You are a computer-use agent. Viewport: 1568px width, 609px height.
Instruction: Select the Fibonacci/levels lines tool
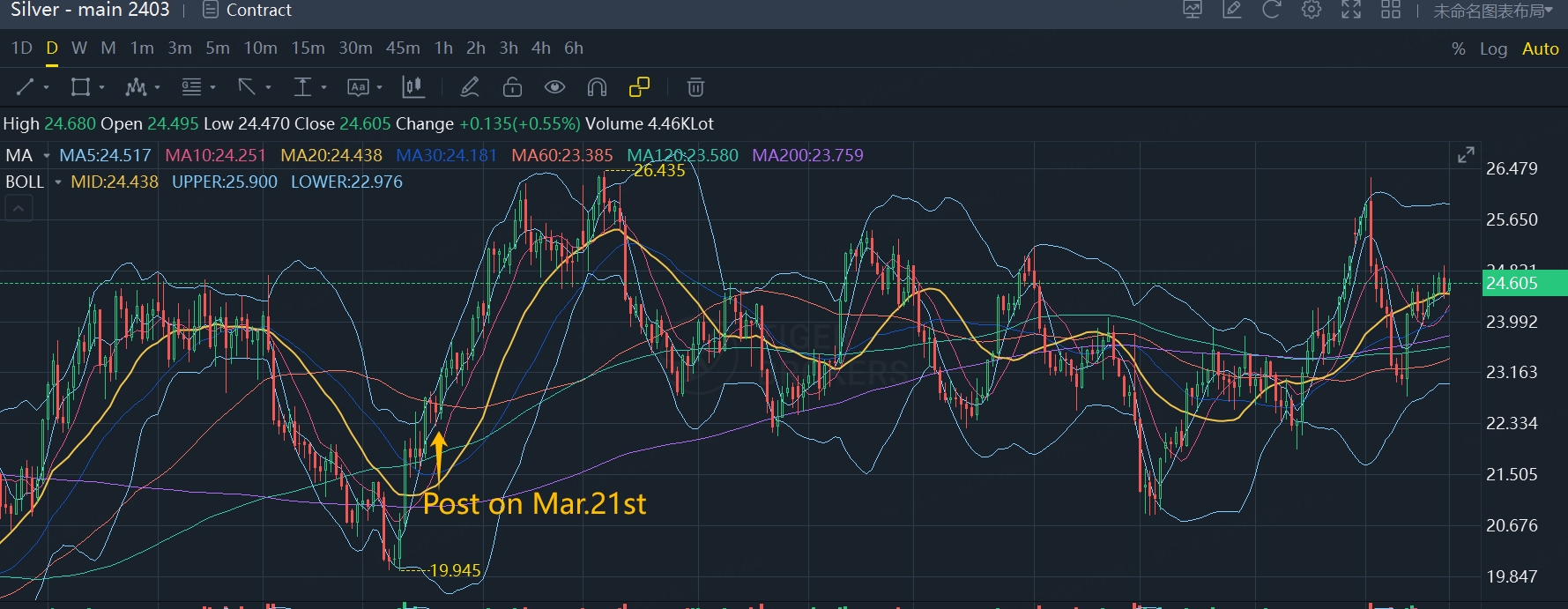tap(191, 87)
